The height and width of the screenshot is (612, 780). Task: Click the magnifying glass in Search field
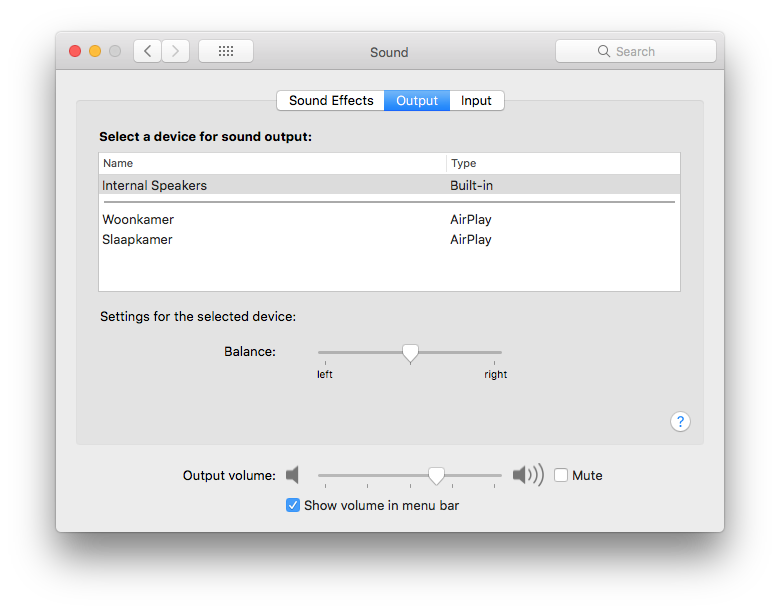point(603,51)
